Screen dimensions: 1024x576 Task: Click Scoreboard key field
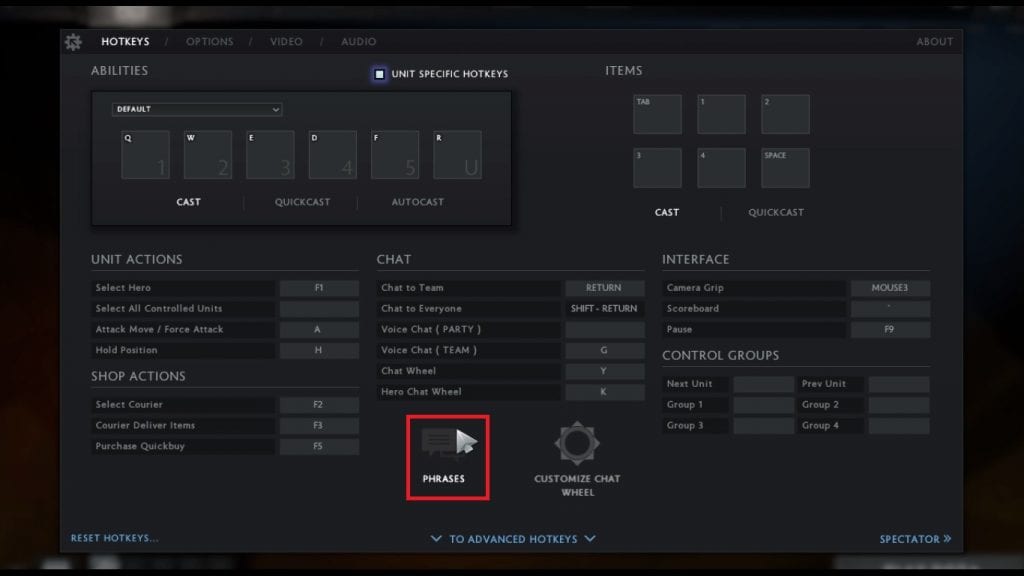pos(890,309)
